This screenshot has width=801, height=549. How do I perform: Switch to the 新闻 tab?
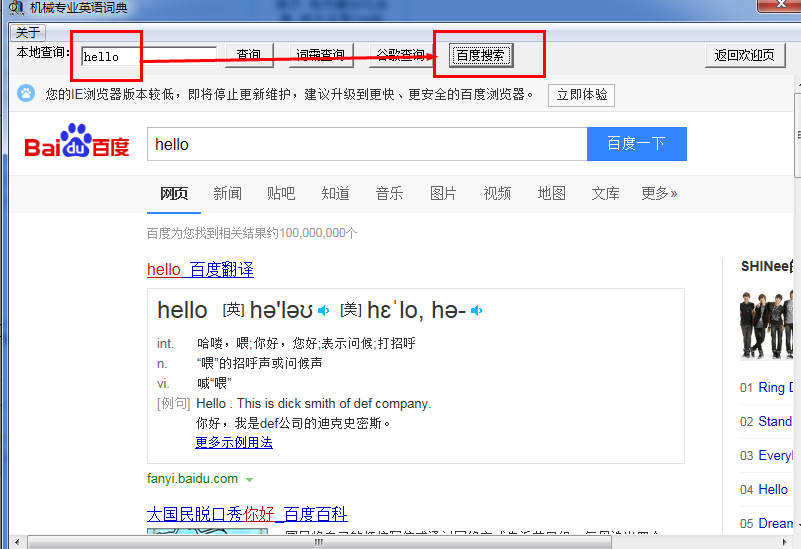click(x=227, y=194)
